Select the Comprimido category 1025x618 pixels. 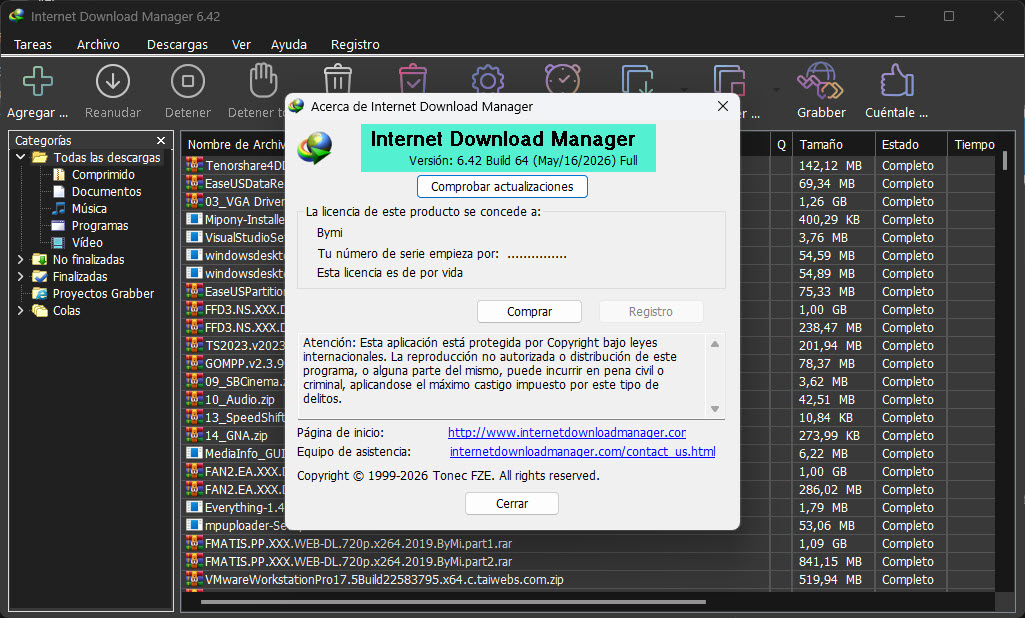point(103,175)
